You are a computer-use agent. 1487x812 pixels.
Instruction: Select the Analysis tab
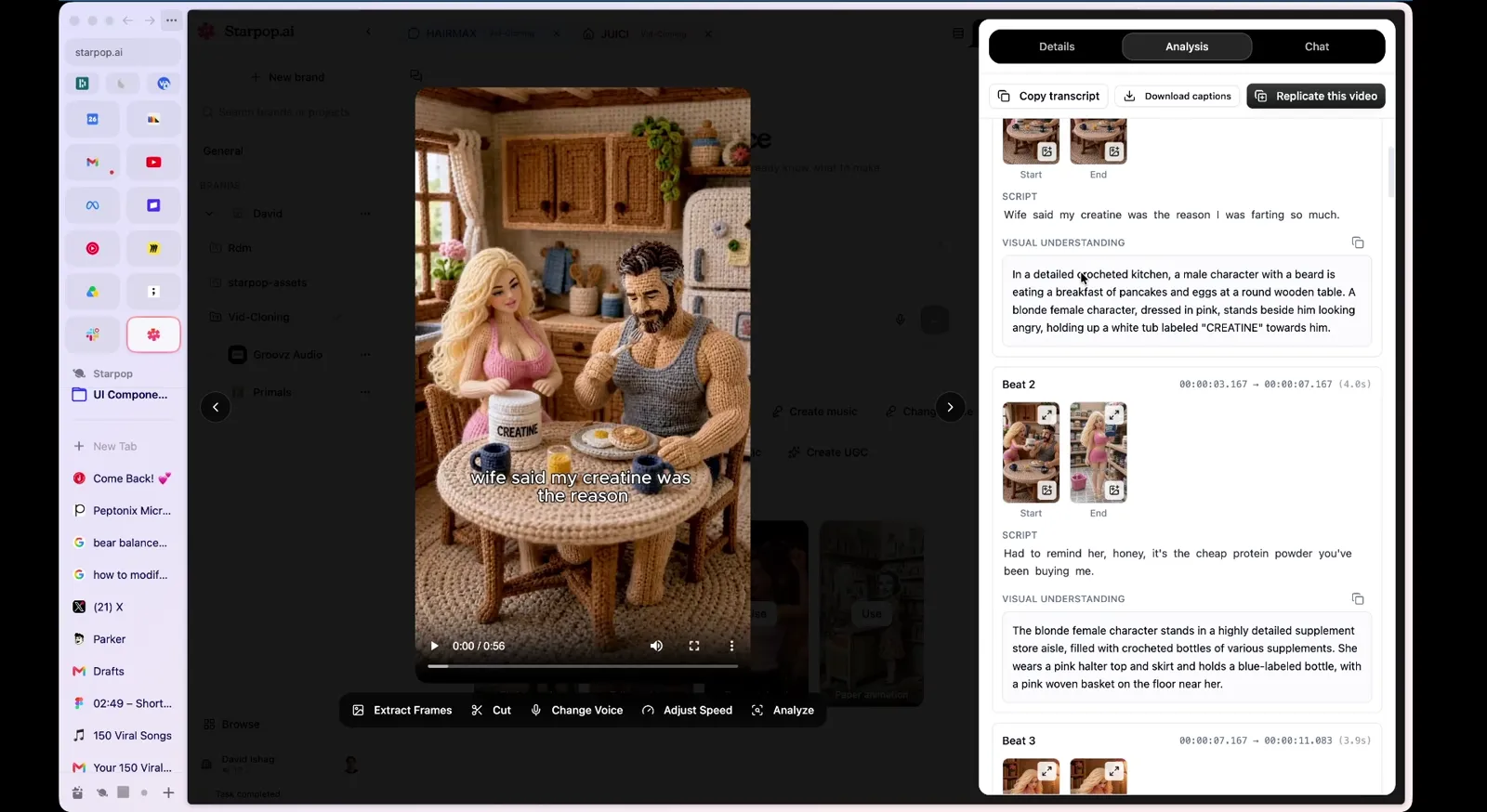click(x=1187, y=46)
